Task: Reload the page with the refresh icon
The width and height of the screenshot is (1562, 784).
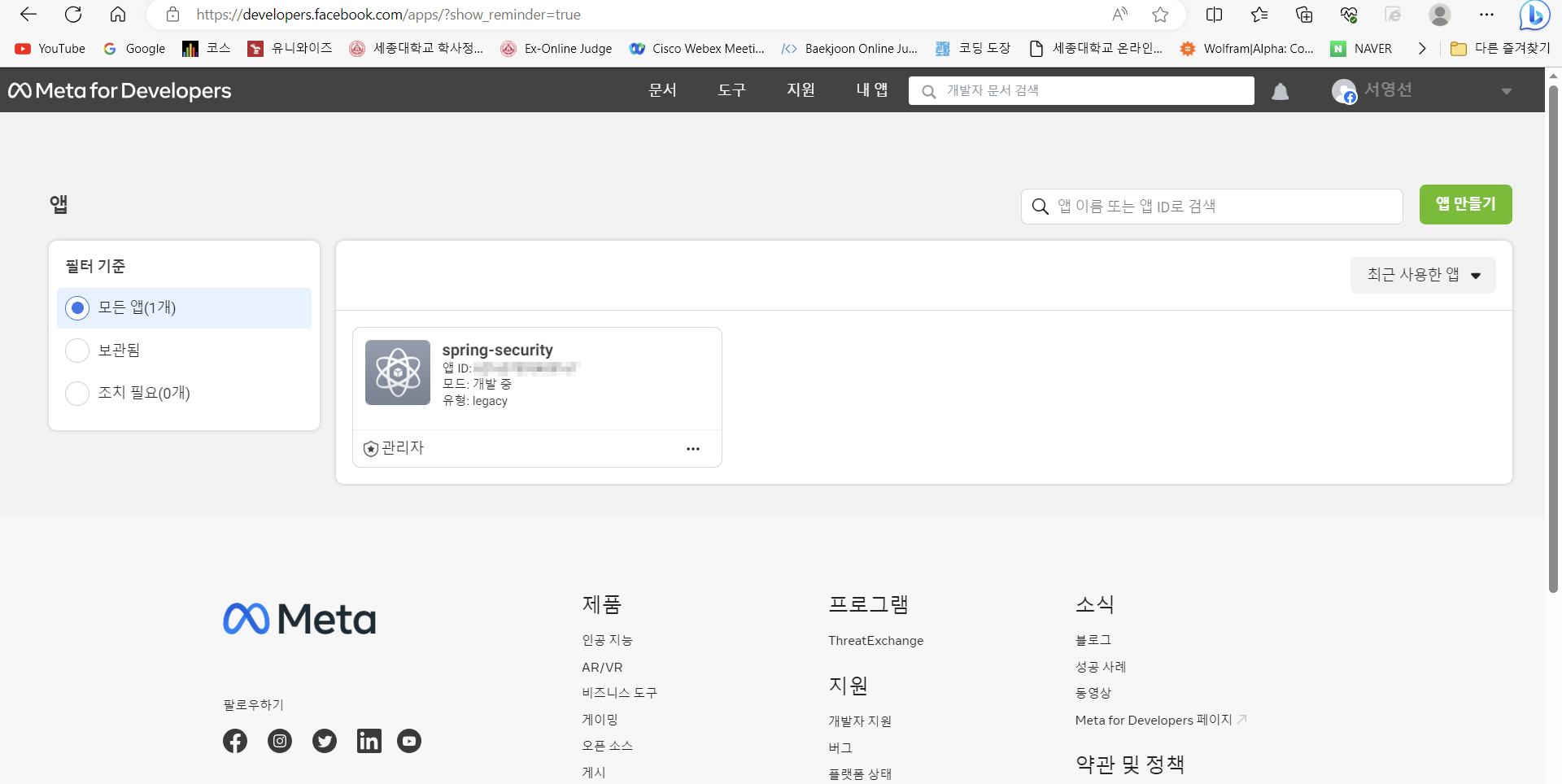Action: tap(73, 15)
